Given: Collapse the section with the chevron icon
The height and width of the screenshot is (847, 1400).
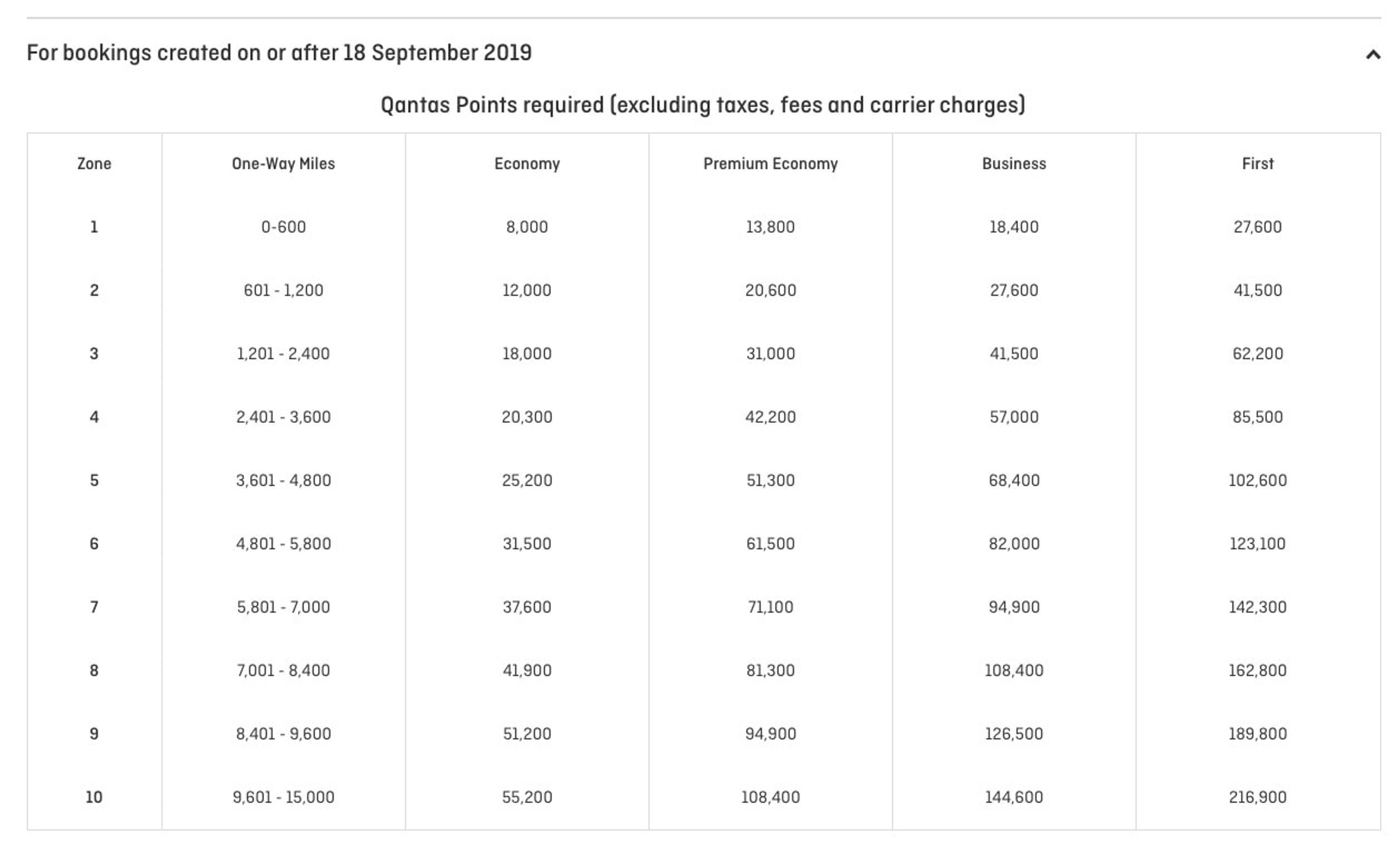Looking at the screenshot, I should coord(1373,55).
